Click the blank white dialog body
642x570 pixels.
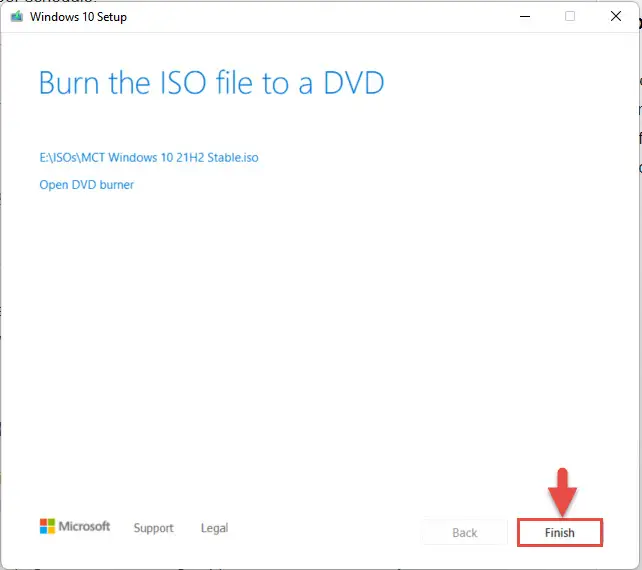click(319, 328)
